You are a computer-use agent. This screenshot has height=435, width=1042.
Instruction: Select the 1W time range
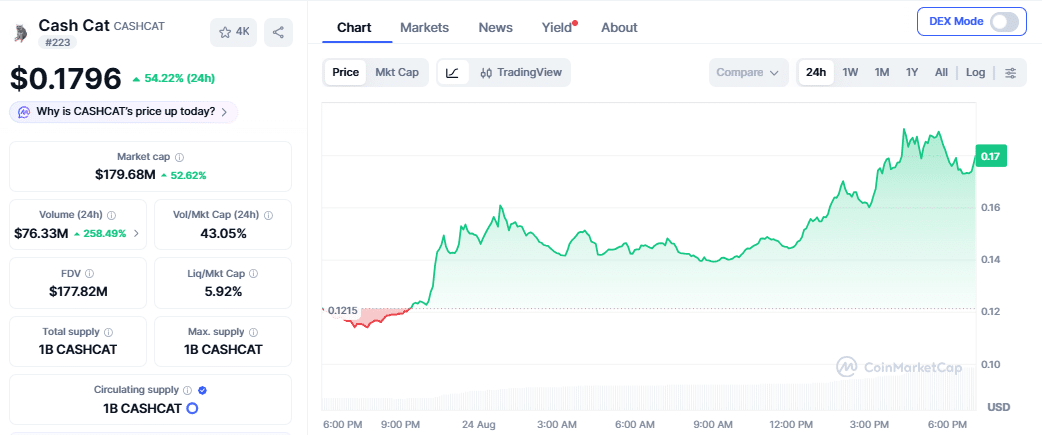coord(850,72)
